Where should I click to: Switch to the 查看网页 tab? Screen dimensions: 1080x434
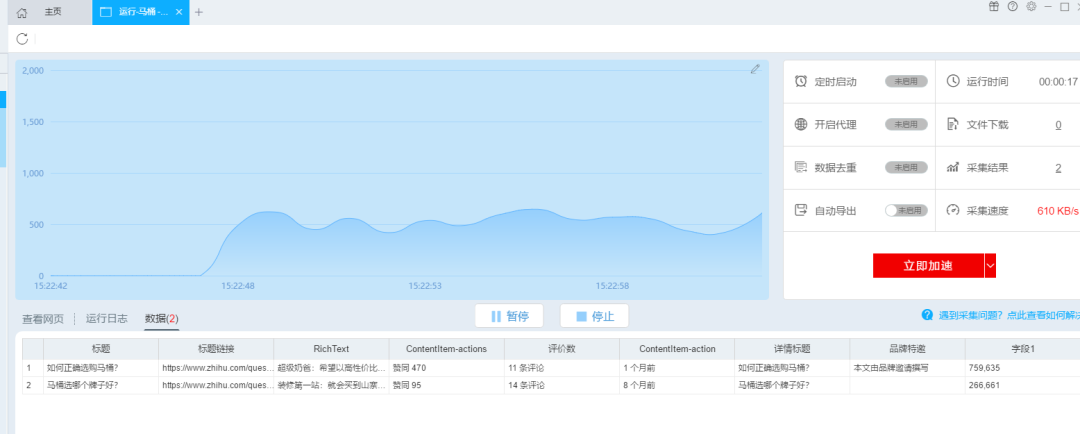coord(43,319)
